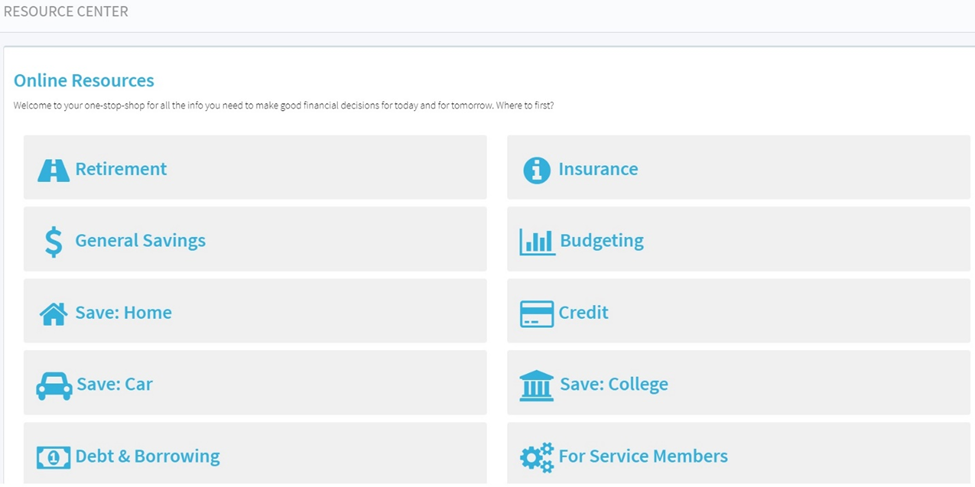Navigate to the Budgeting resources
This screenshot has width=975, height=487.
pyautogui.click(x=602, y=241)
